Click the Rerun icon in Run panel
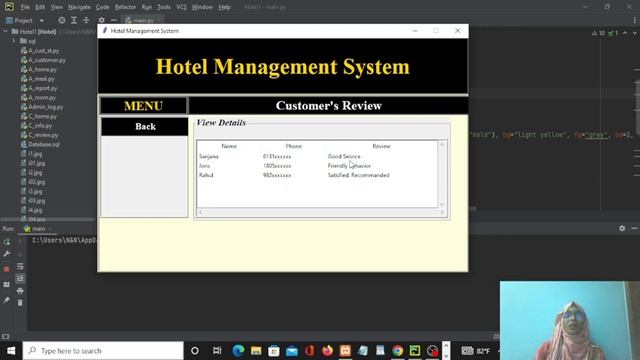Viewport: 640px width, 360px height. pyautogui.click(x=7, y=242)
